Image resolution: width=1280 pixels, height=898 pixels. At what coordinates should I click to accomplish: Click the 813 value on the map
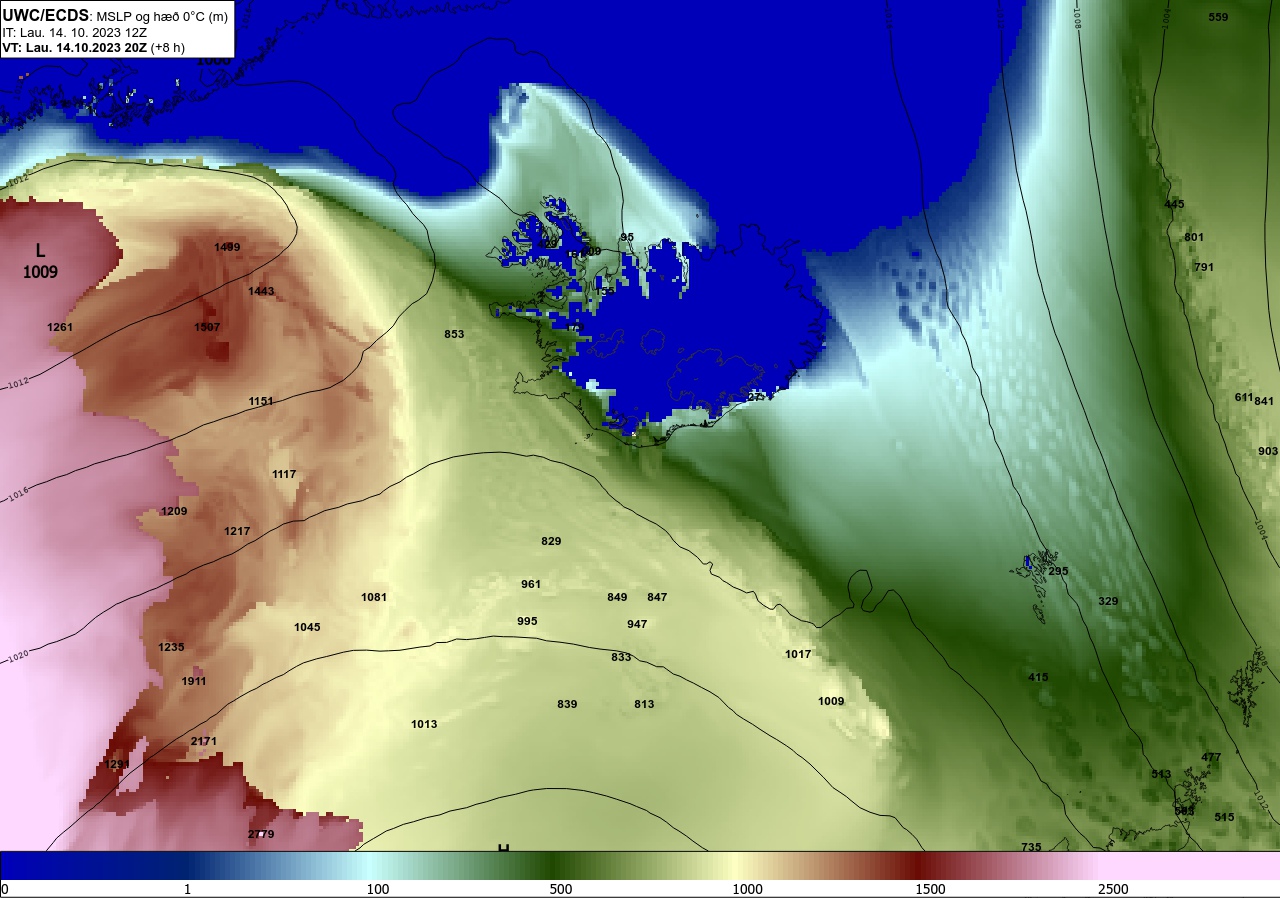click(644, 704)
